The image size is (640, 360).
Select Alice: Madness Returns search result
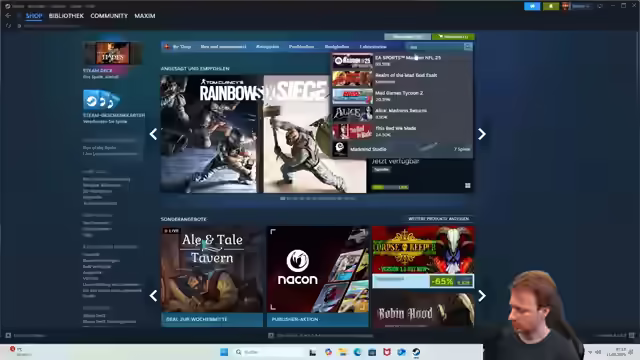pyautogui.click(x=402, y=113)
